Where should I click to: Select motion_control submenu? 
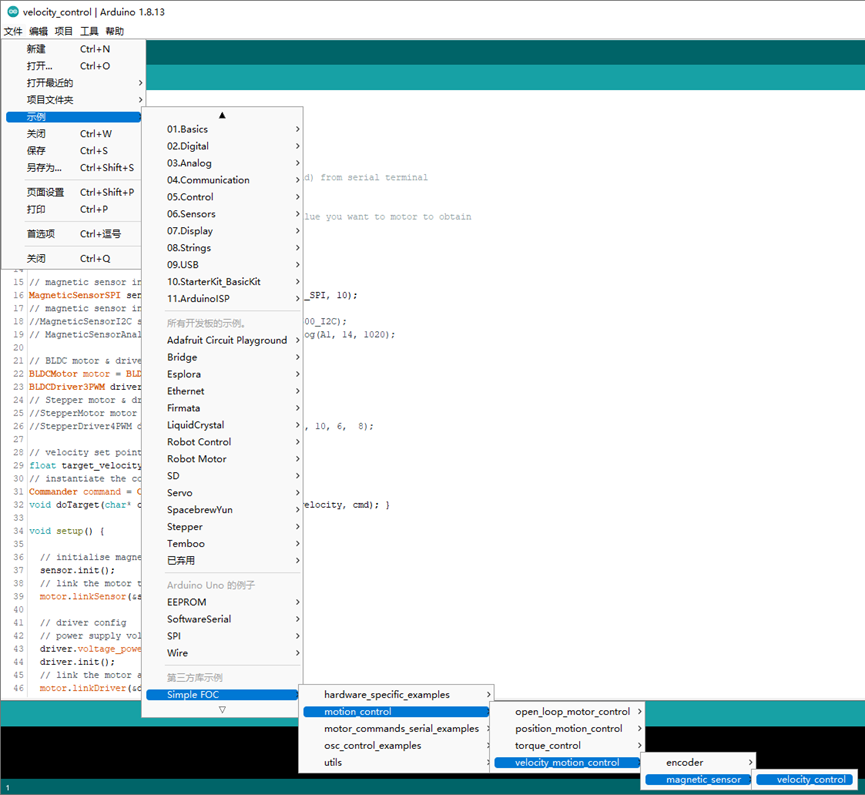[396, 712]
